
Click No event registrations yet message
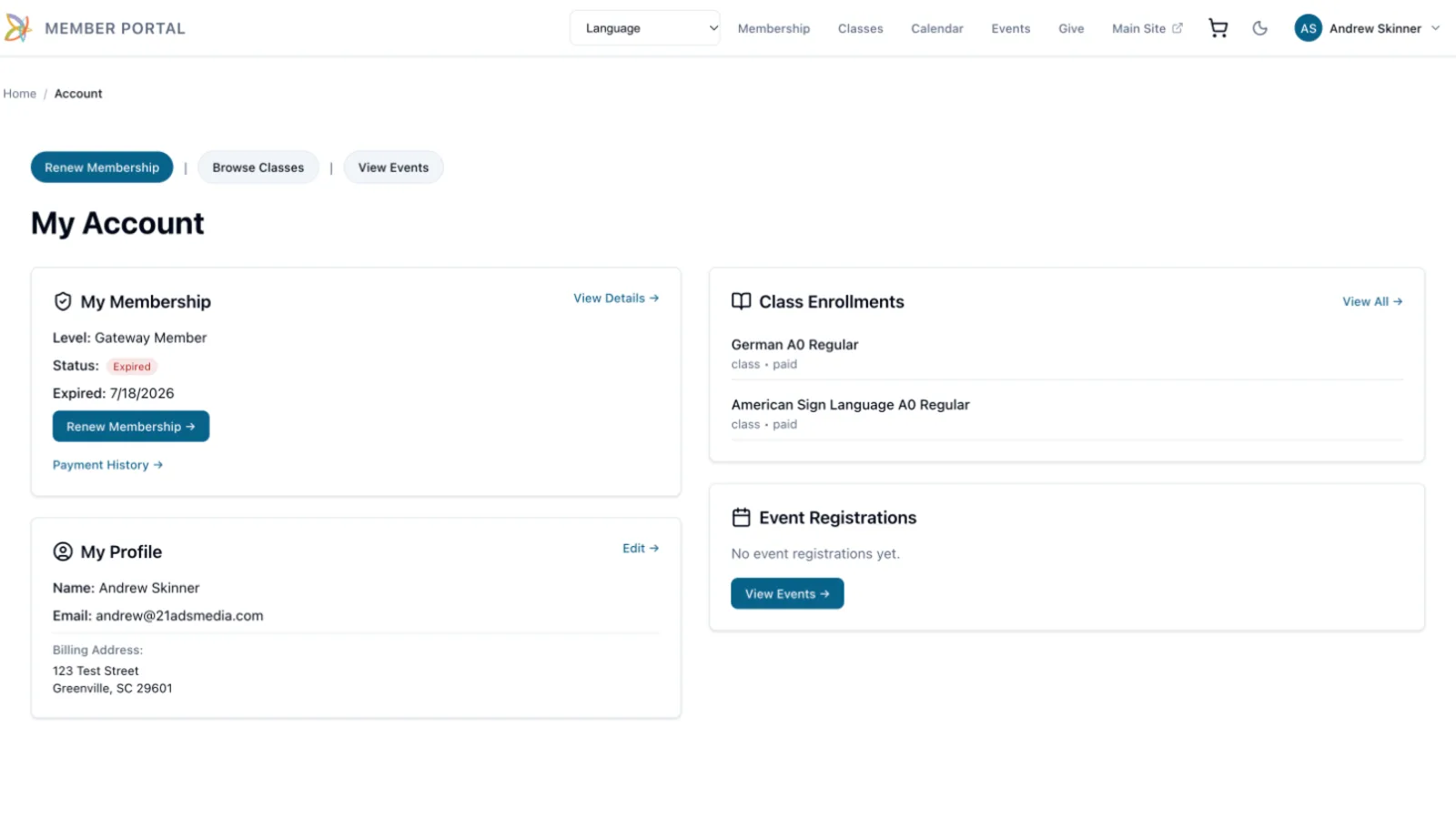coord(815,554)
